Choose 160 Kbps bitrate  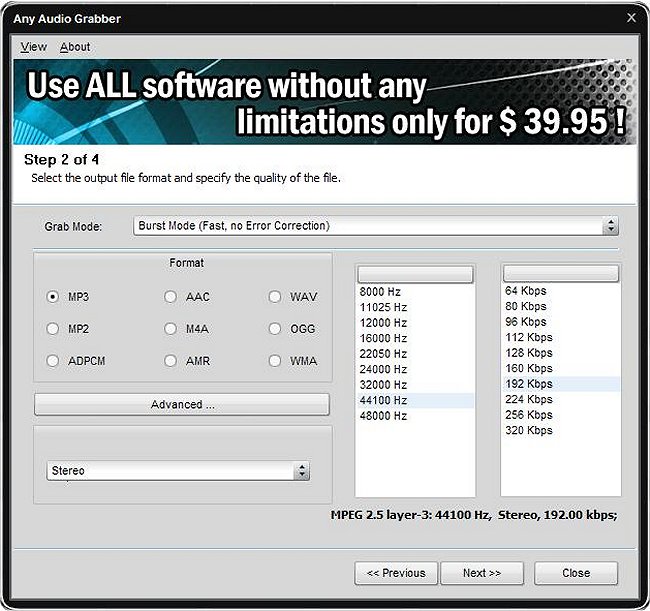point(562,369)
